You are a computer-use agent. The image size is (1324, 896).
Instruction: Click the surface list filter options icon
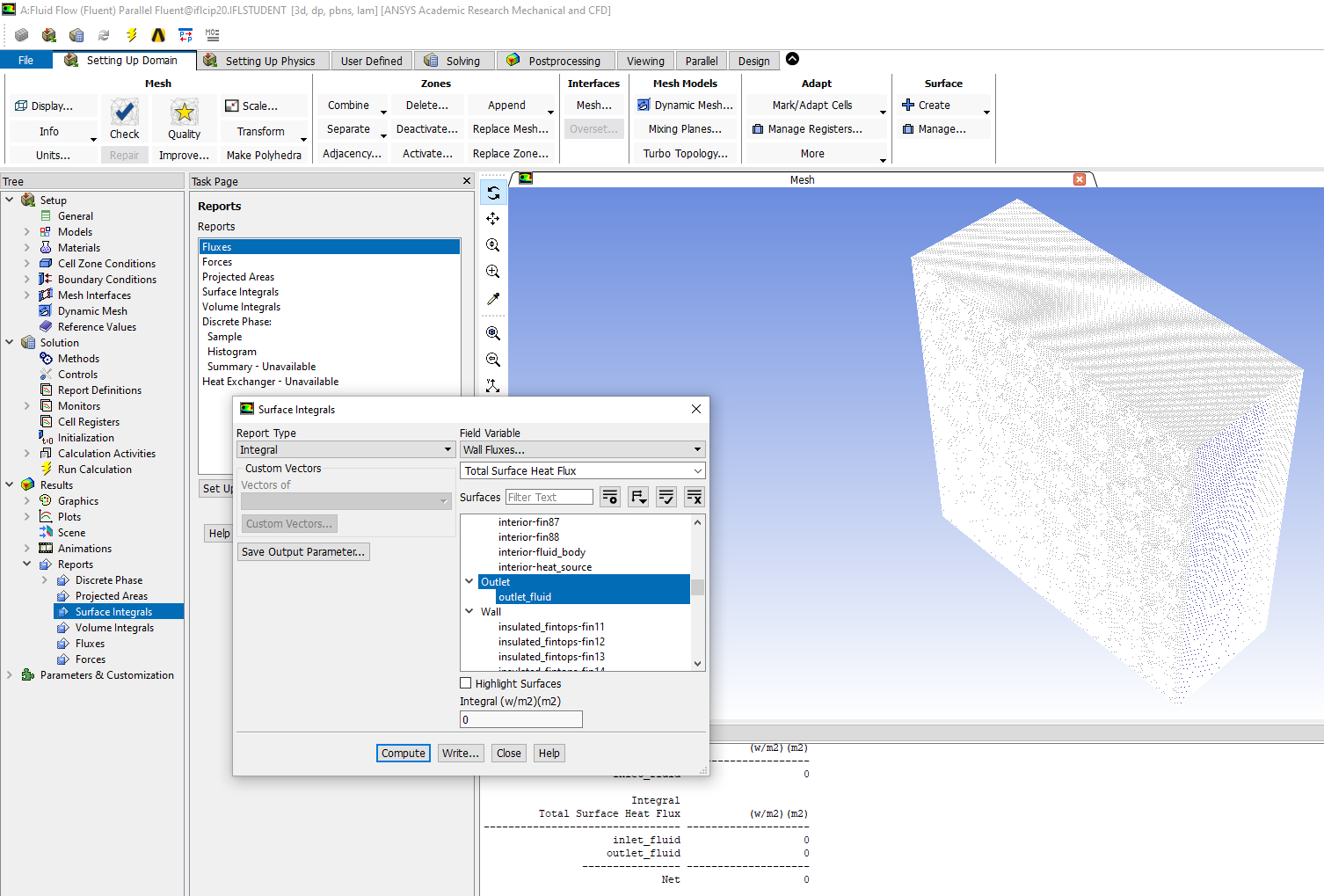click(x=610, y=497)
